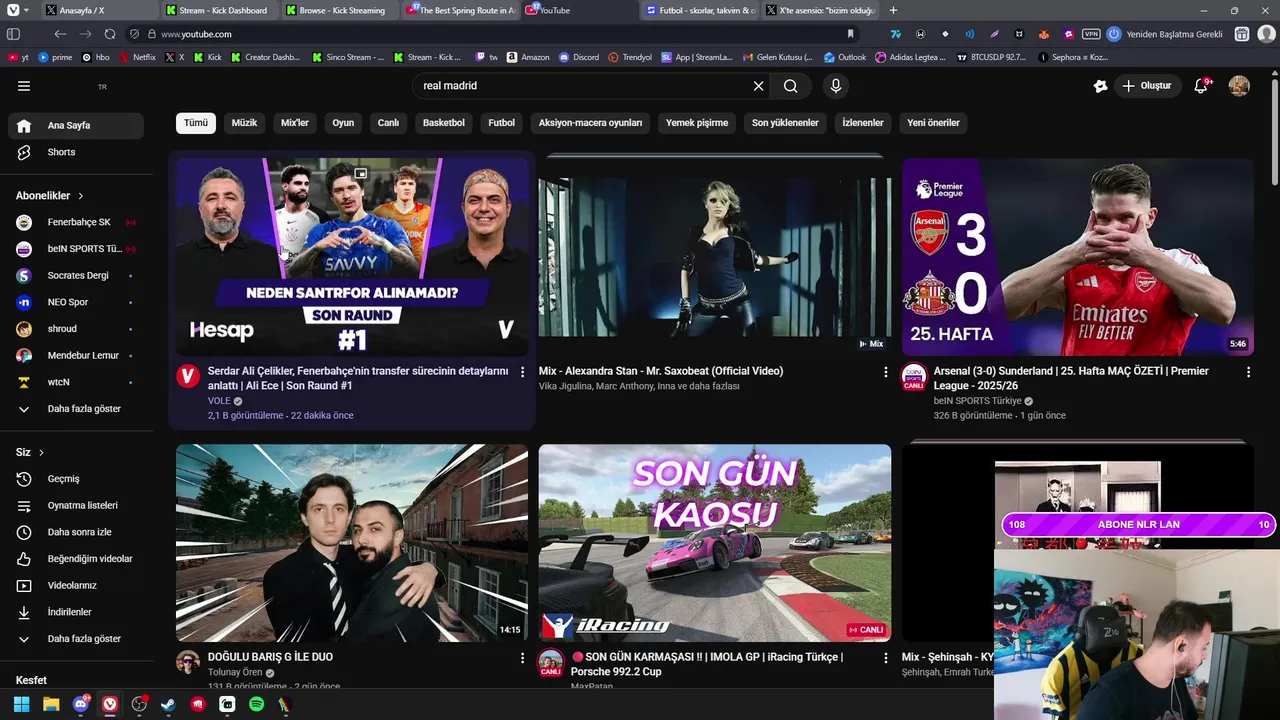This screenshot has width=1280, height=720.
Task: Select the Müzik filter chip
Action: click(245, 123)
